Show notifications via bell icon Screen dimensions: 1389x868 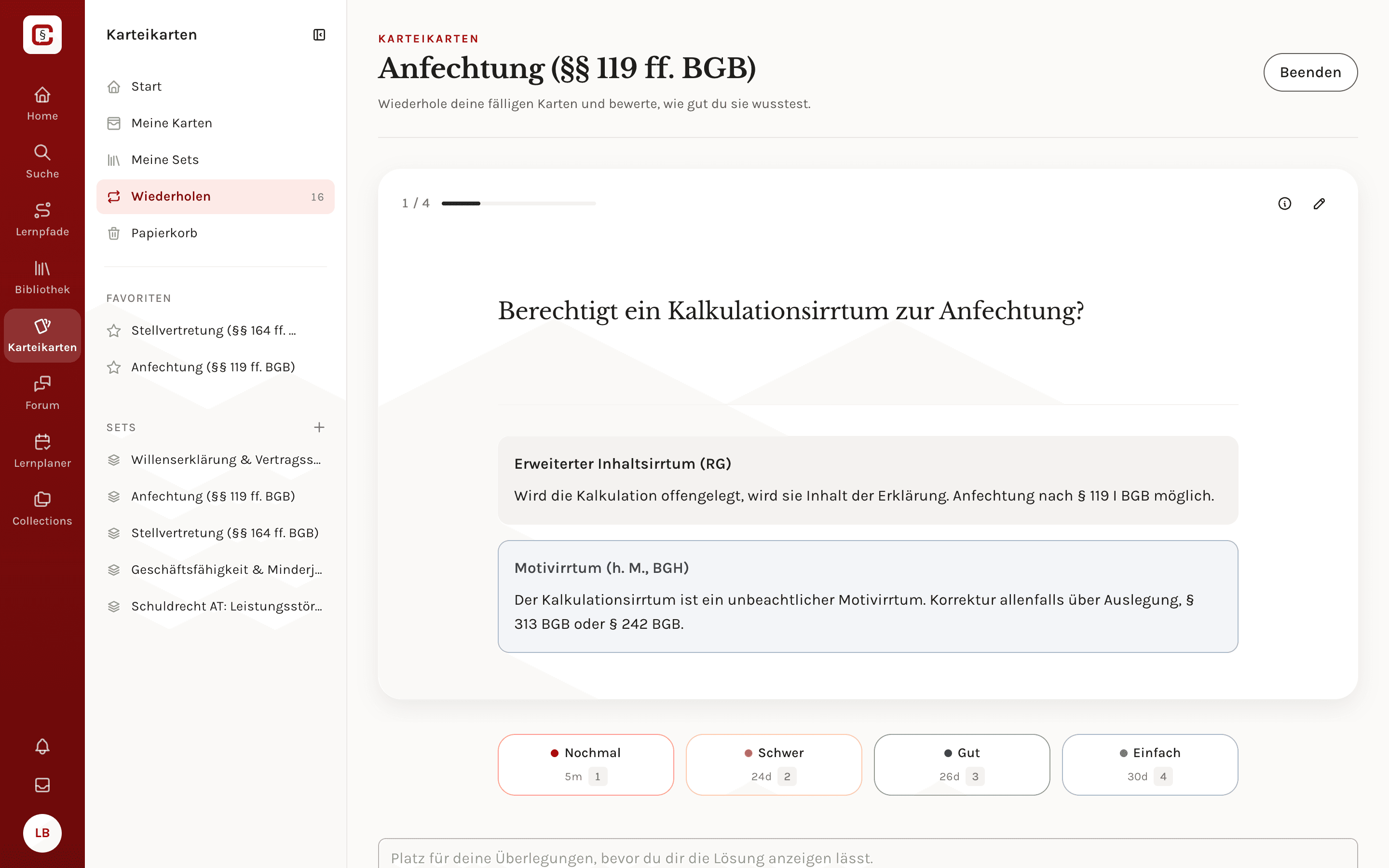[x=42, y=746]
